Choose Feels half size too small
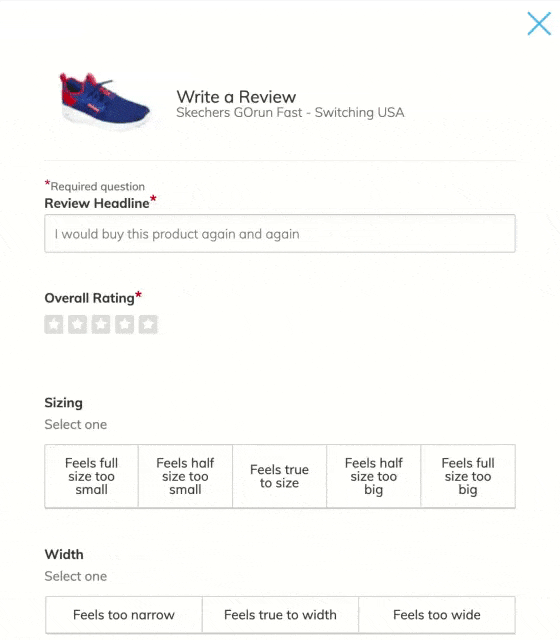This screenshot has height=640, width=560. (185, 476)
